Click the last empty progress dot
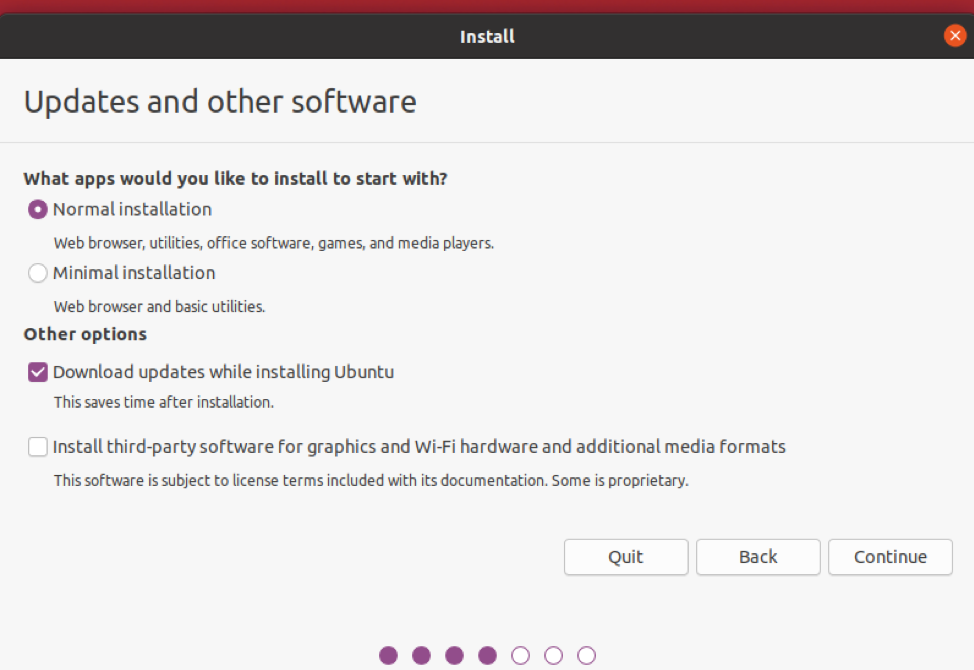974x670 pixels. [586, 656]
